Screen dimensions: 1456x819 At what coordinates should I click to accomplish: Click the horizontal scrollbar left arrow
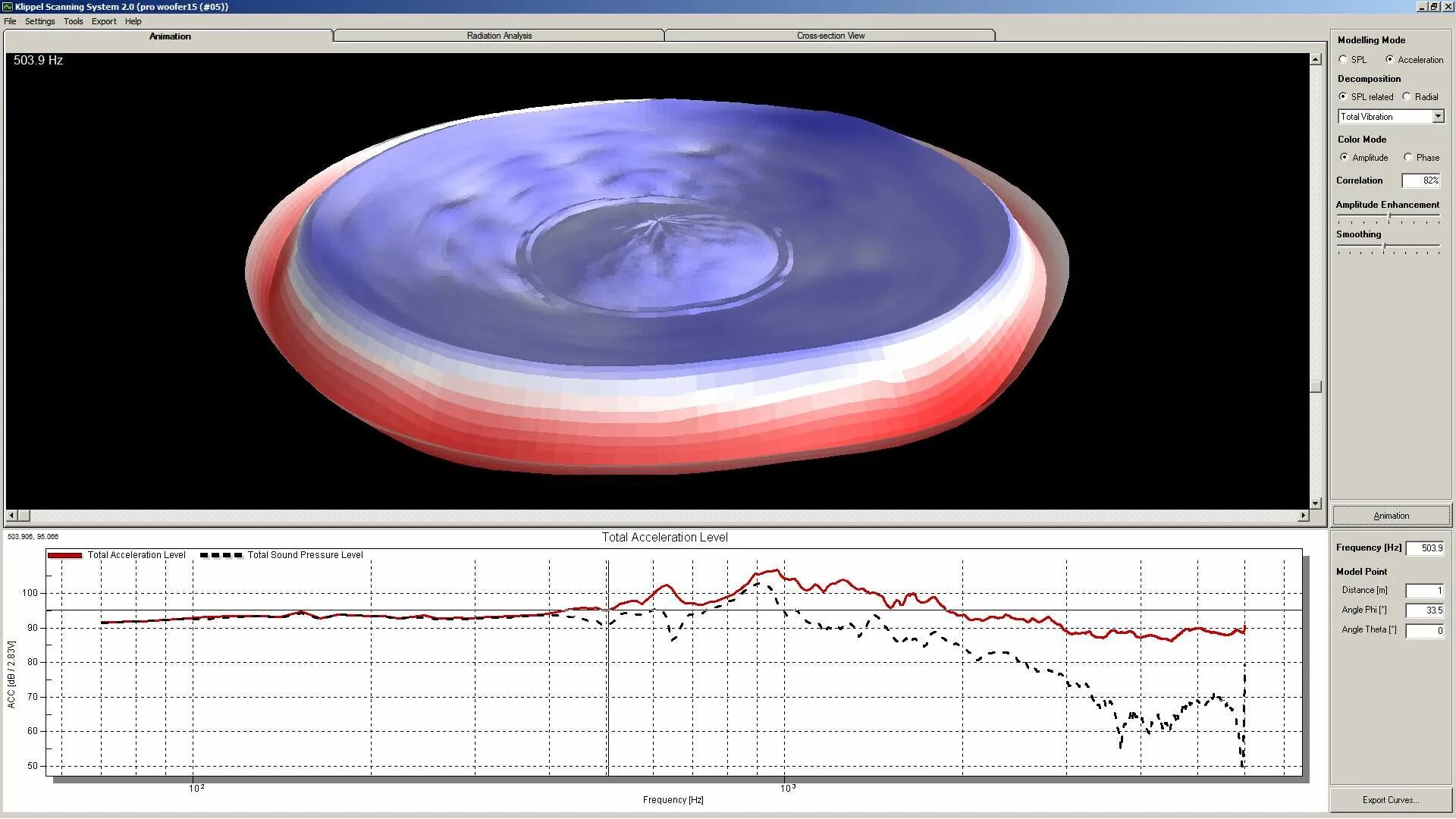(11, 516)
